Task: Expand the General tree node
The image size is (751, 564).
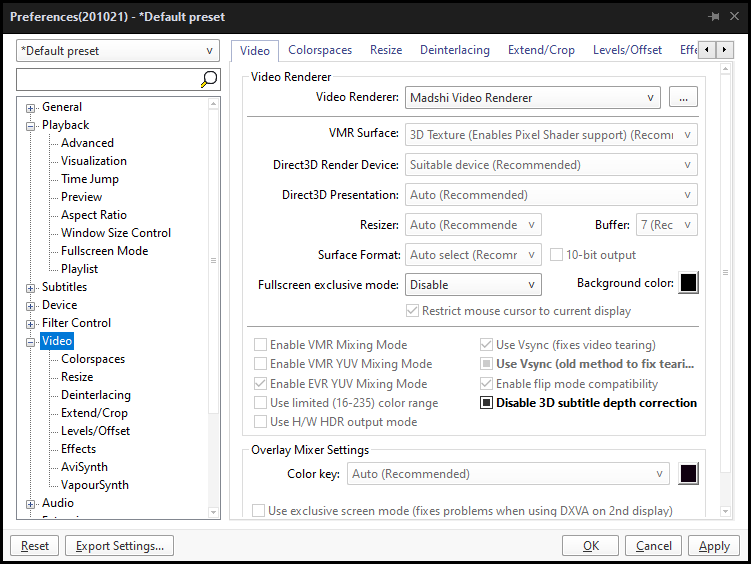Action: pyautogui.click(x=30, y=108)
